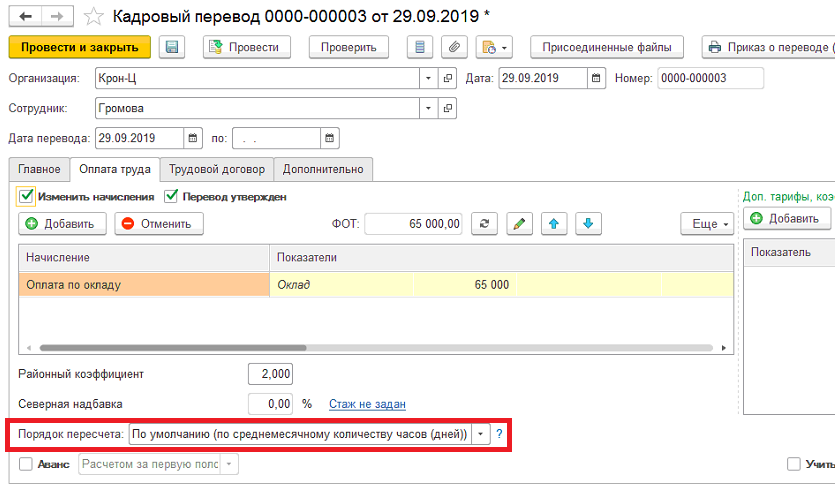This screenshot has width=835, height=489.
Task: Uncheck the Перевод утвержден checkbox
Action: (171, 197)
